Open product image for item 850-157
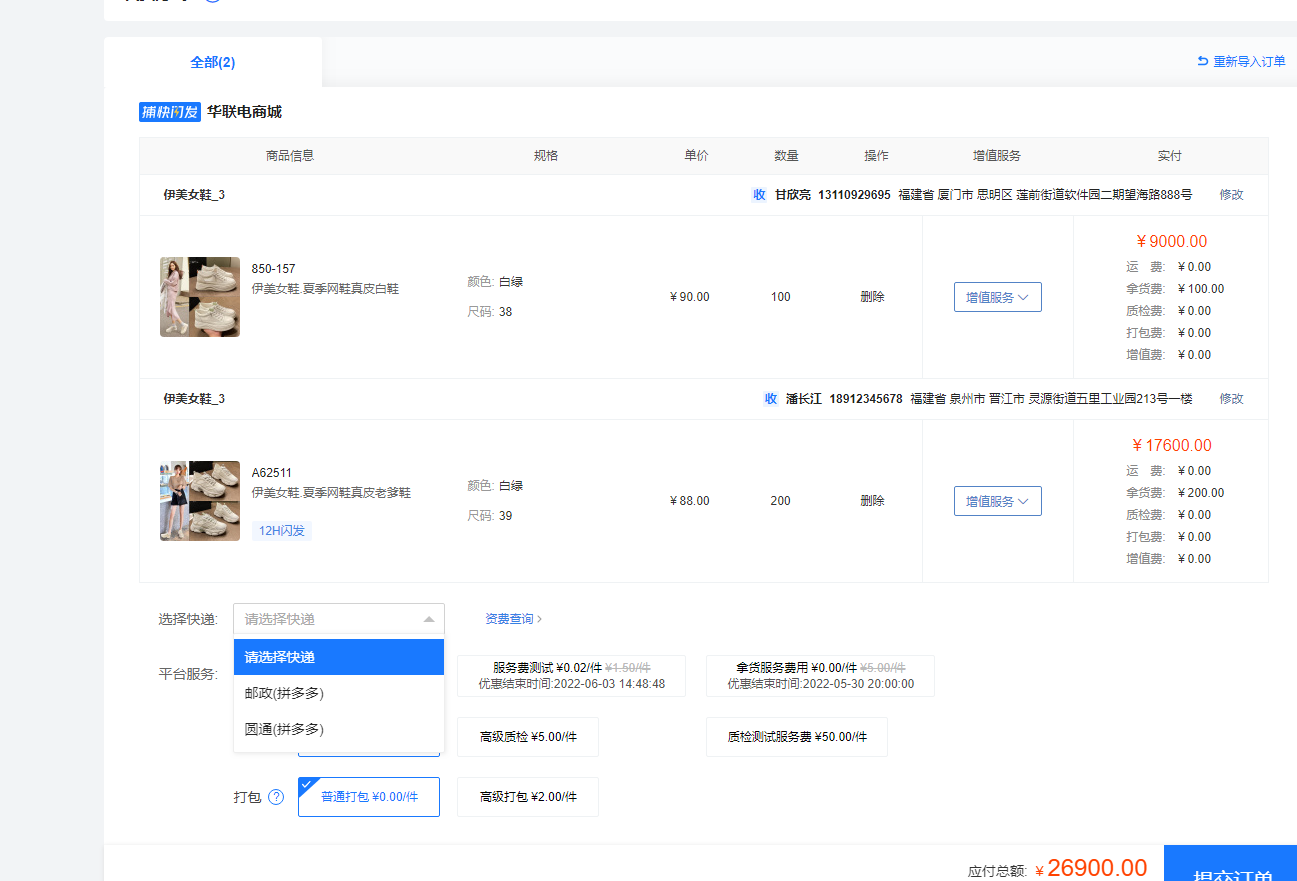 pyautogui.click(x=200, y=297)
